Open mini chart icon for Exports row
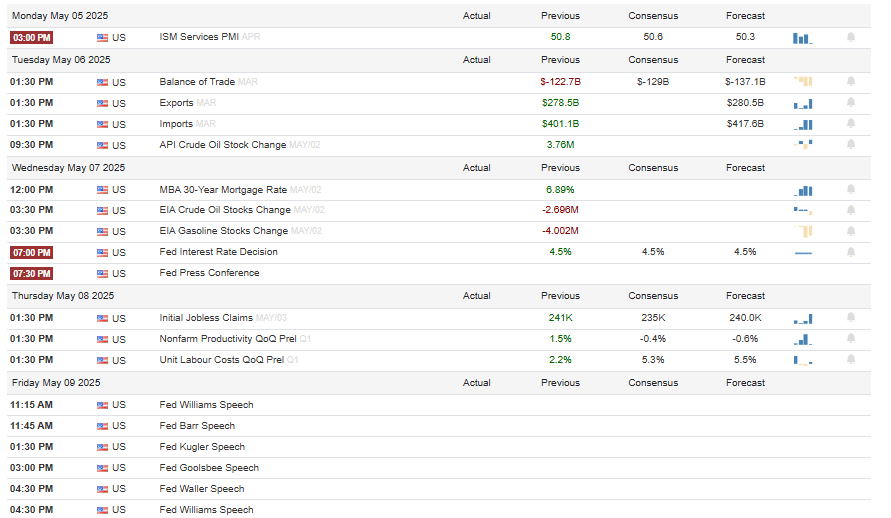 [803, 104]
